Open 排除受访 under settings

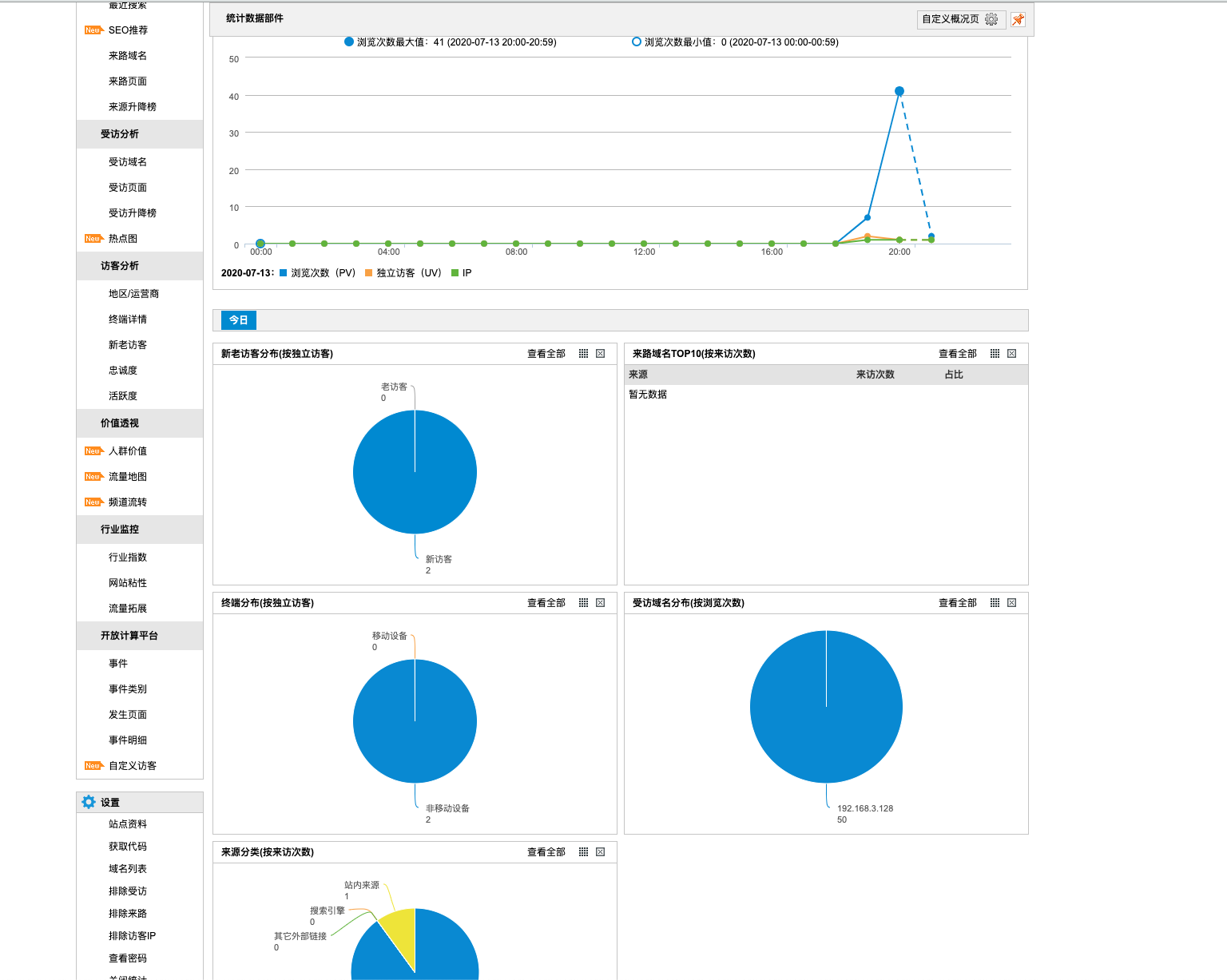tap(128, 891)
